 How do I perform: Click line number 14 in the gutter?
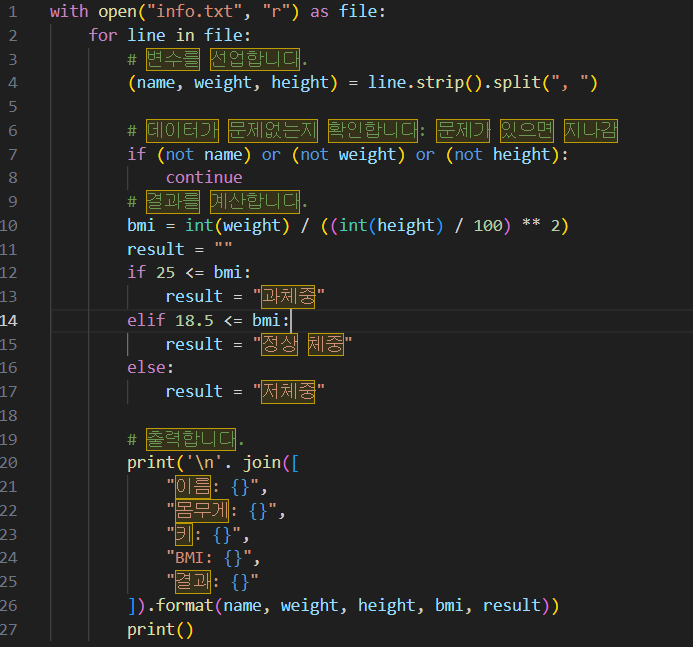coord(8,320)
